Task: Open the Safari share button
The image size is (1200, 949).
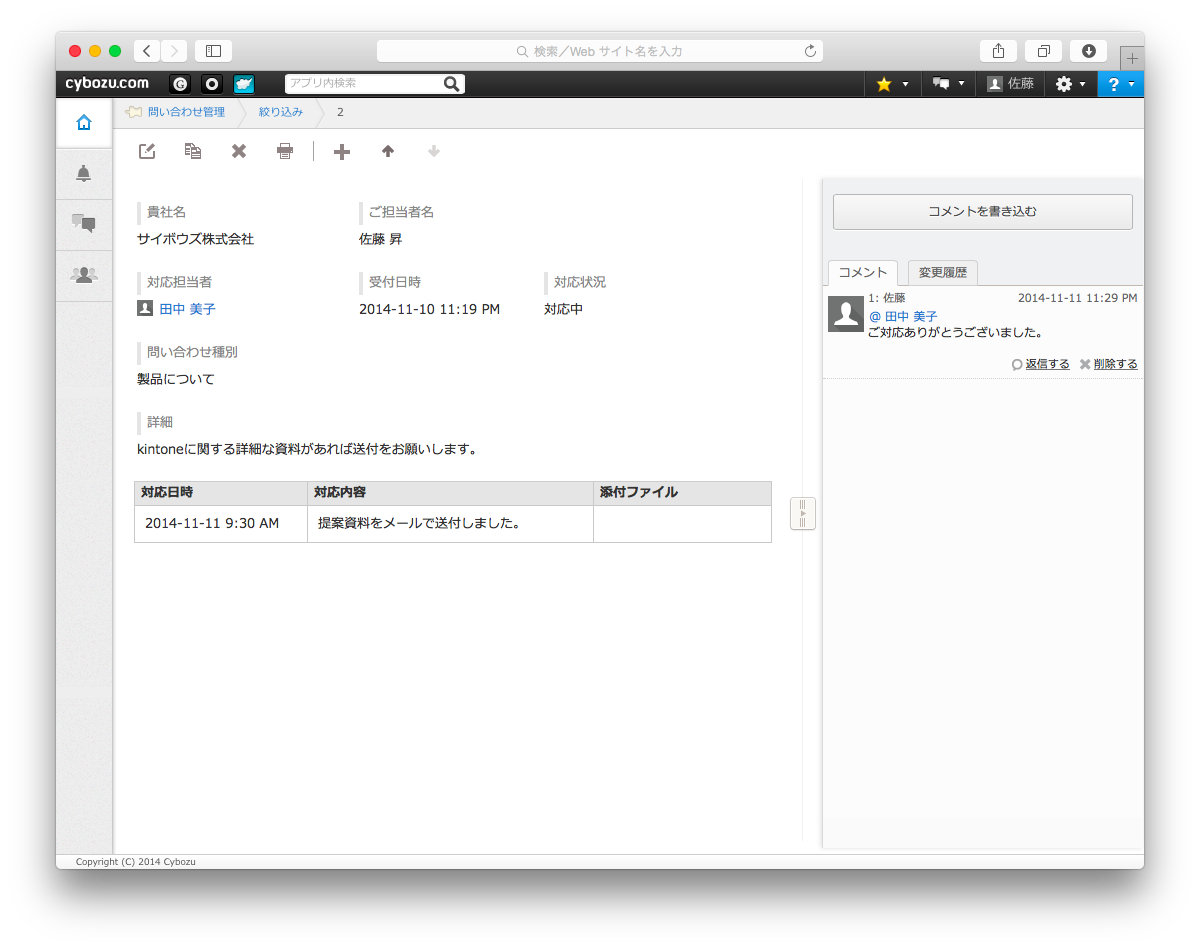Action: (998, 51)
